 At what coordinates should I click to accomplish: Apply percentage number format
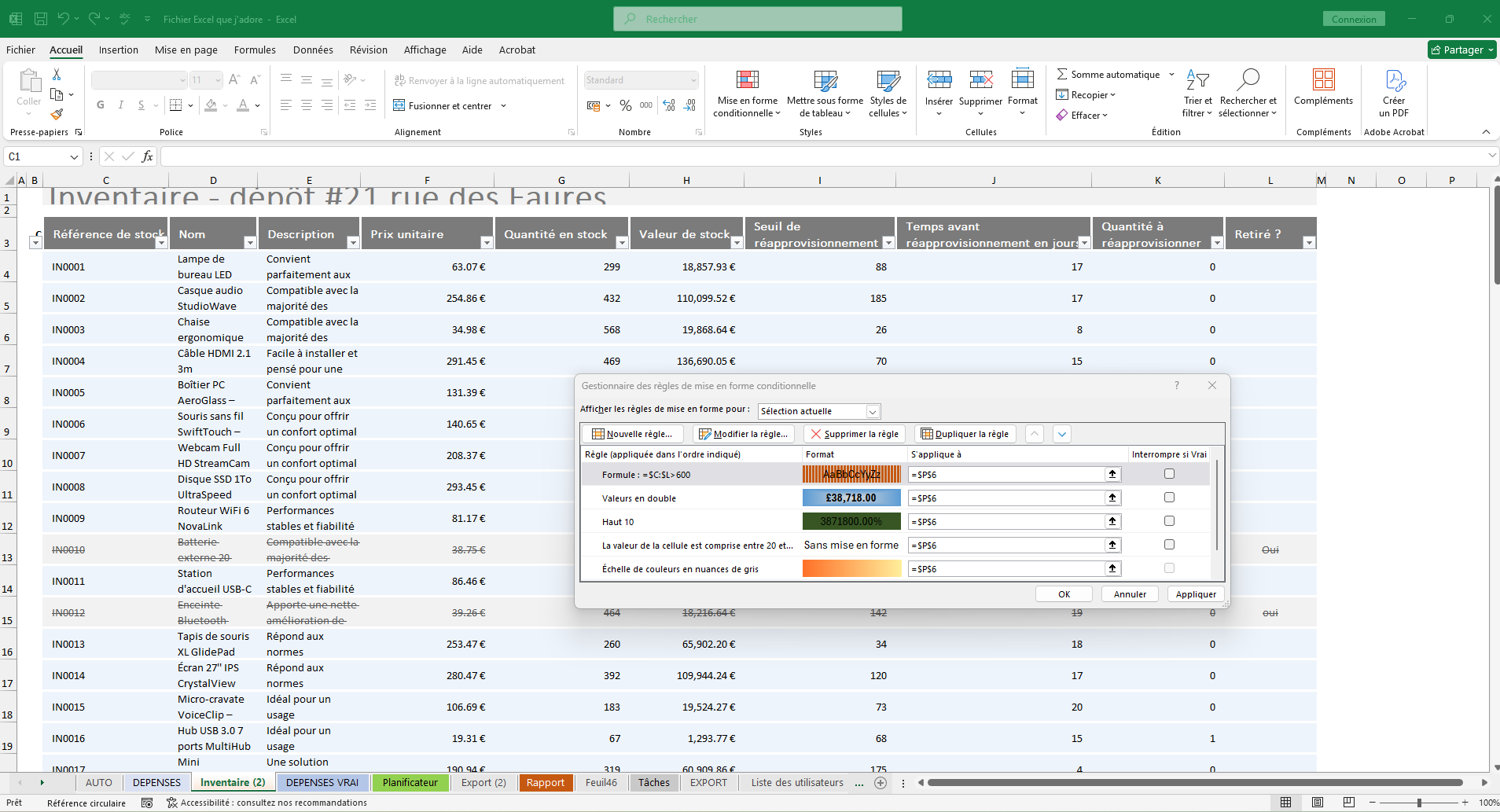(x=626, y=105)
